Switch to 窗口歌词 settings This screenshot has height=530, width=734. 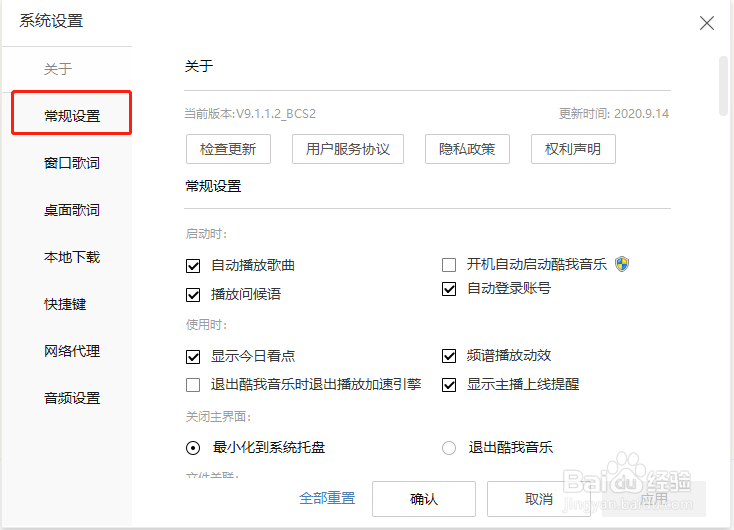click(72, 163)
